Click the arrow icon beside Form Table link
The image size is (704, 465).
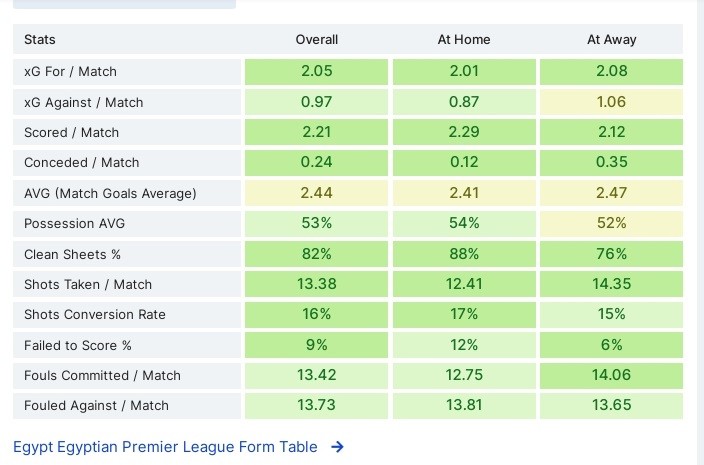point(337,447)
